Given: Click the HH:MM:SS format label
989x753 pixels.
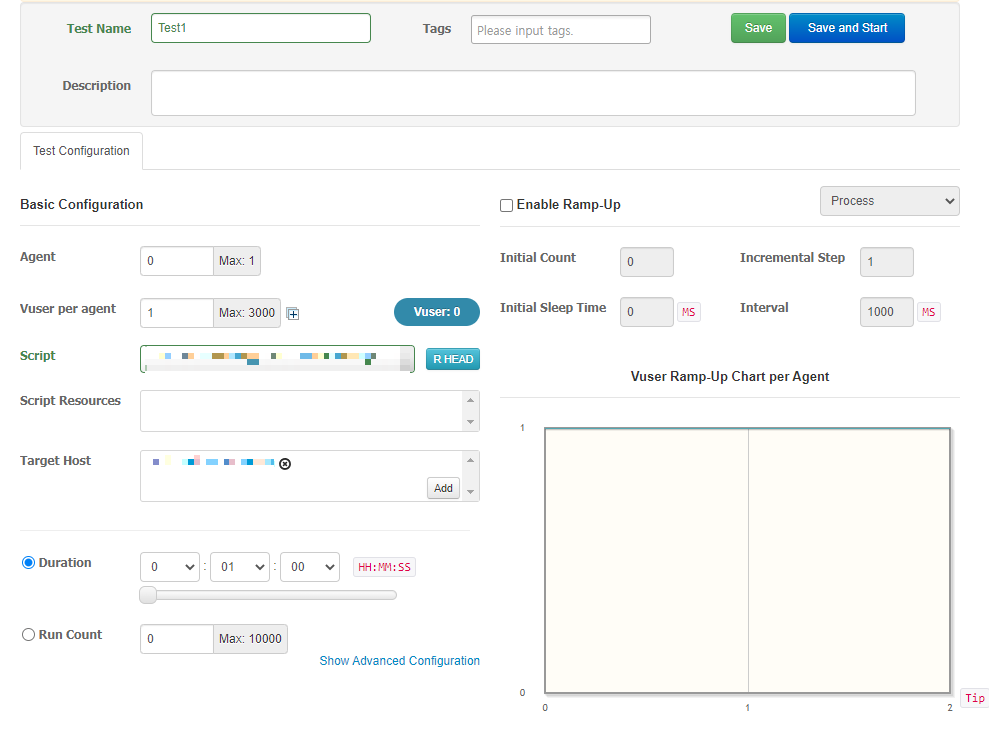Looking at the screenshot, I should (x=384, y=567).
